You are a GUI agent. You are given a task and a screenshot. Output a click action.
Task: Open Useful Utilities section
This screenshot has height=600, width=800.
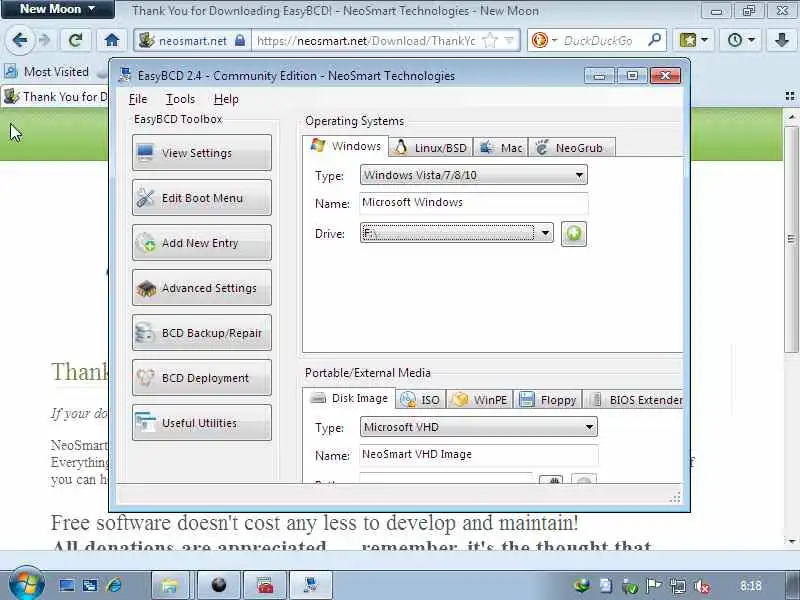click(x=202, y=422)
